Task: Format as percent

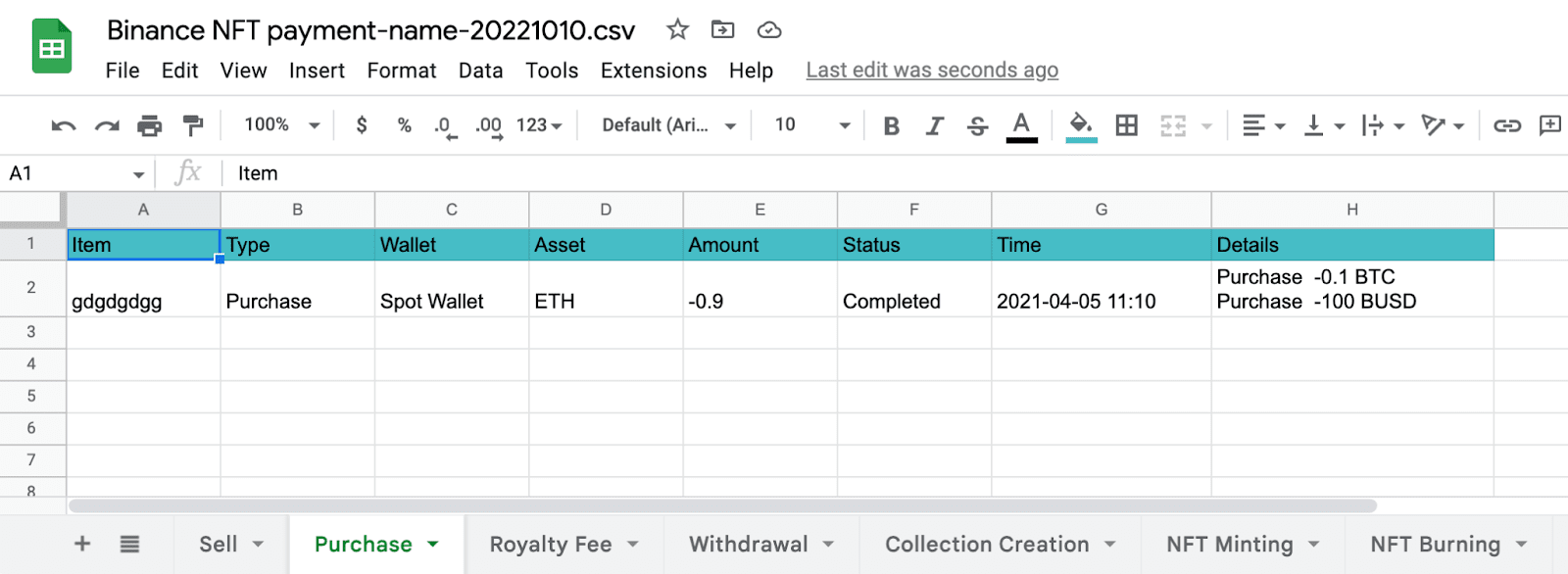Action: click(x=404, y=125)
